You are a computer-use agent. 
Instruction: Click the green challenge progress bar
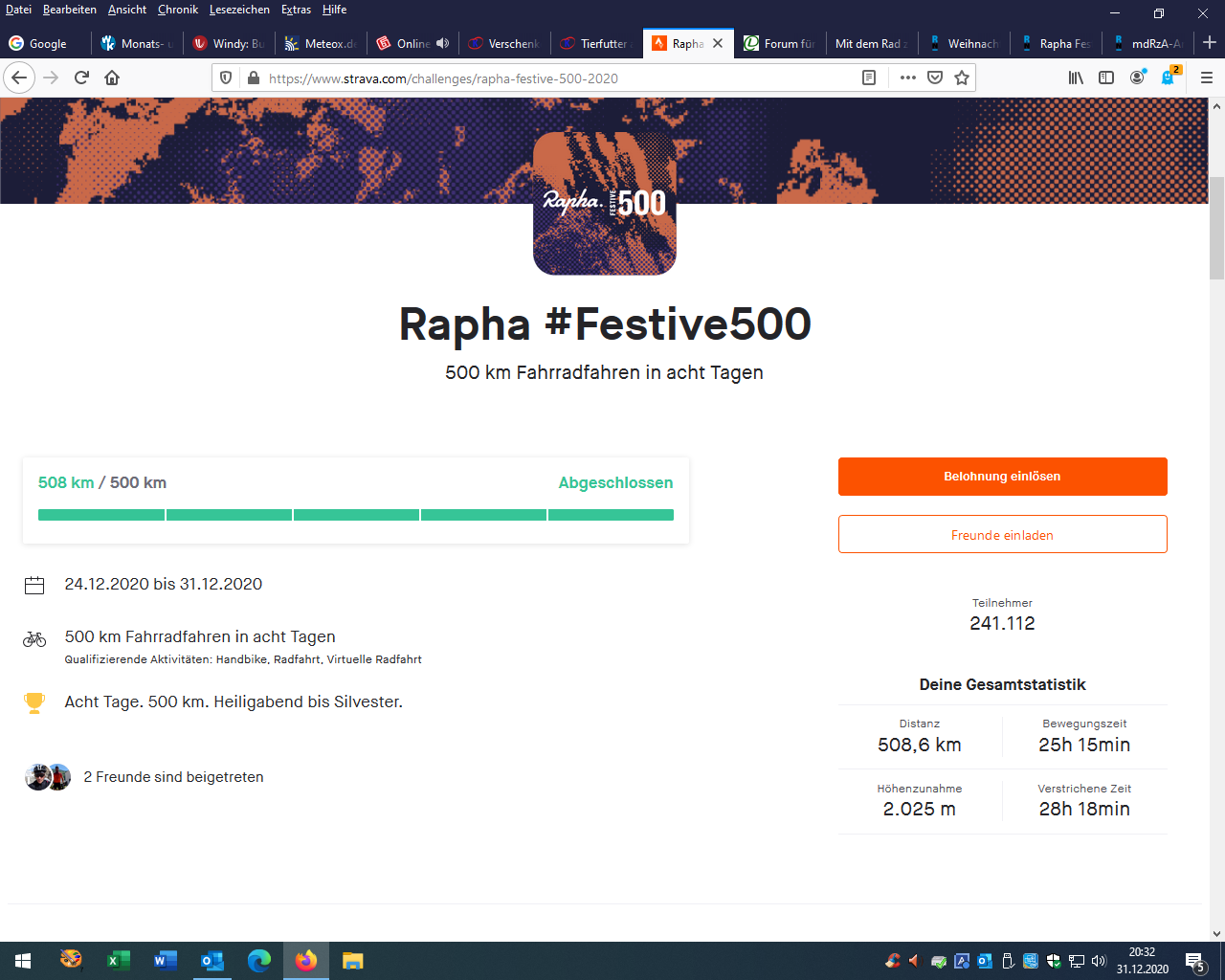(x=355, y=515)
